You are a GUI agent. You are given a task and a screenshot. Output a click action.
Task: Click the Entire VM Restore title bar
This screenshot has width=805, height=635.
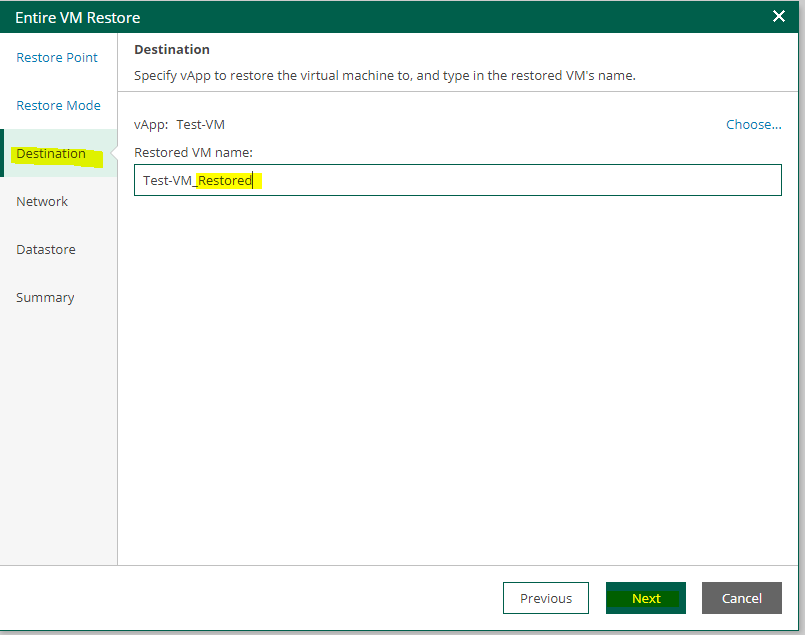click(x=300, y=17)
